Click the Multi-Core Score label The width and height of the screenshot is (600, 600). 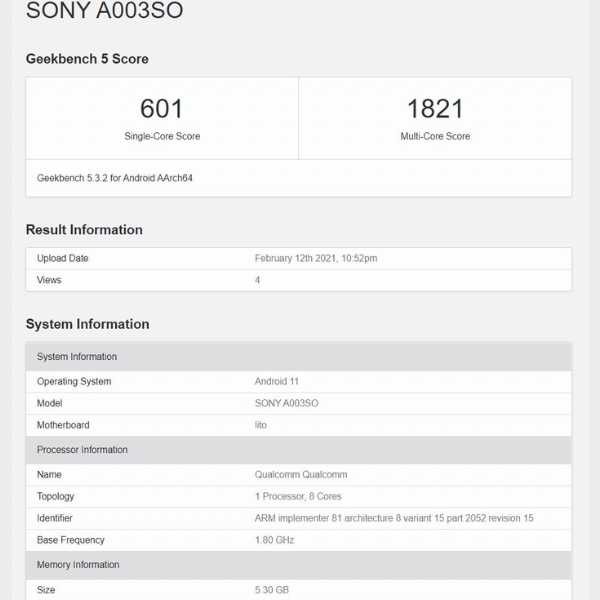point(435,136)
